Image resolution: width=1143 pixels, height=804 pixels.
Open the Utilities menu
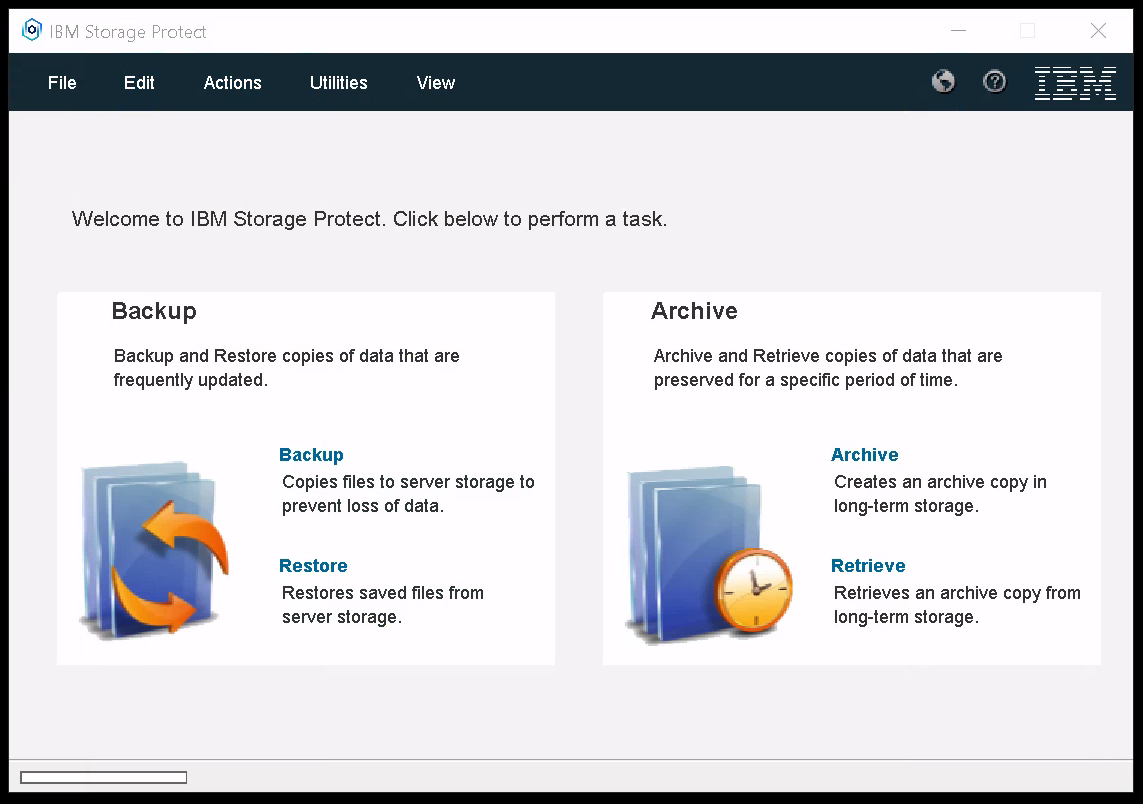[338, 83]
